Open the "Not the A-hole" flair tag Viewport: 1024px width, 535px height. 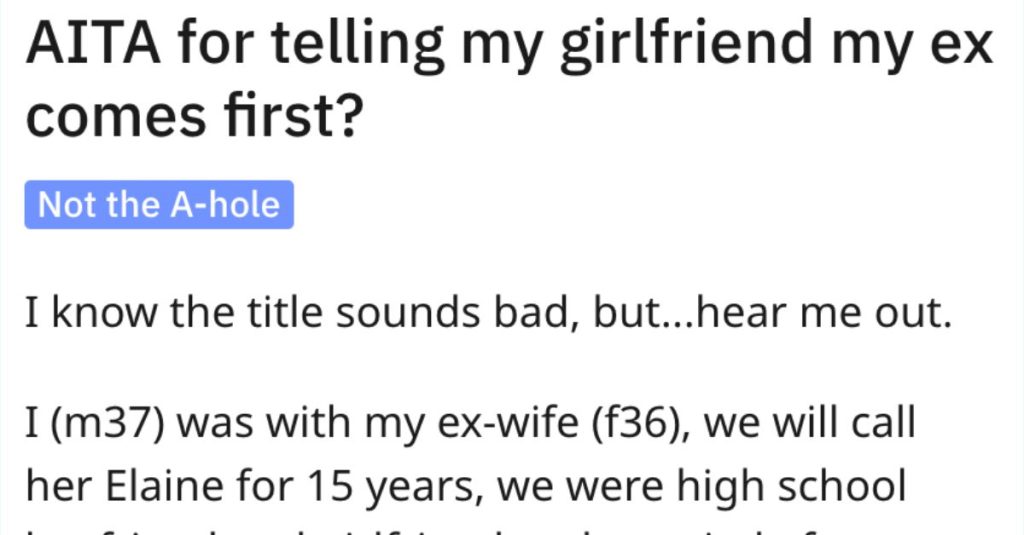pos(159,204)
